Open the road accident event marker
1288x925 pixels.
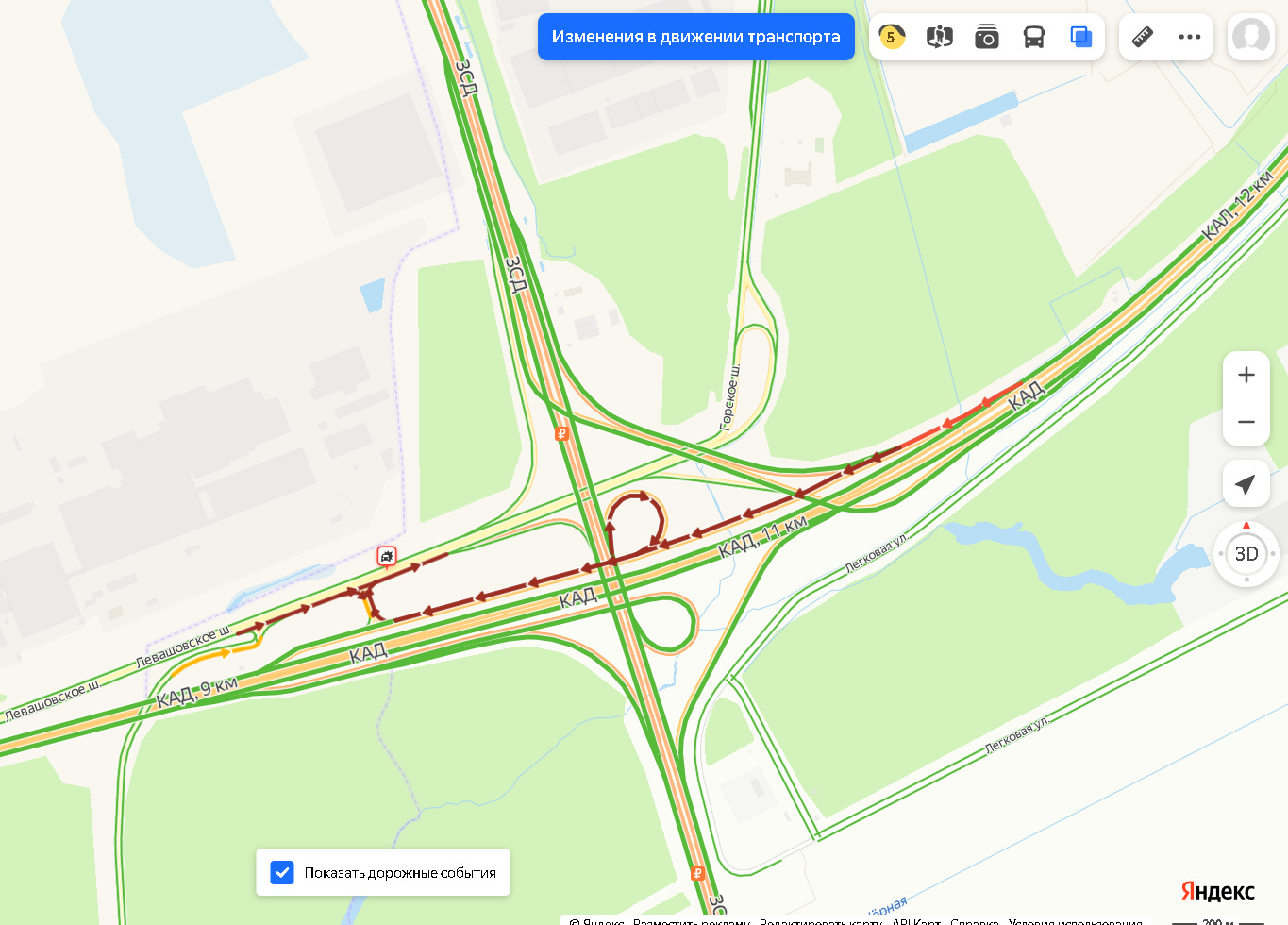tap(387, 556)
